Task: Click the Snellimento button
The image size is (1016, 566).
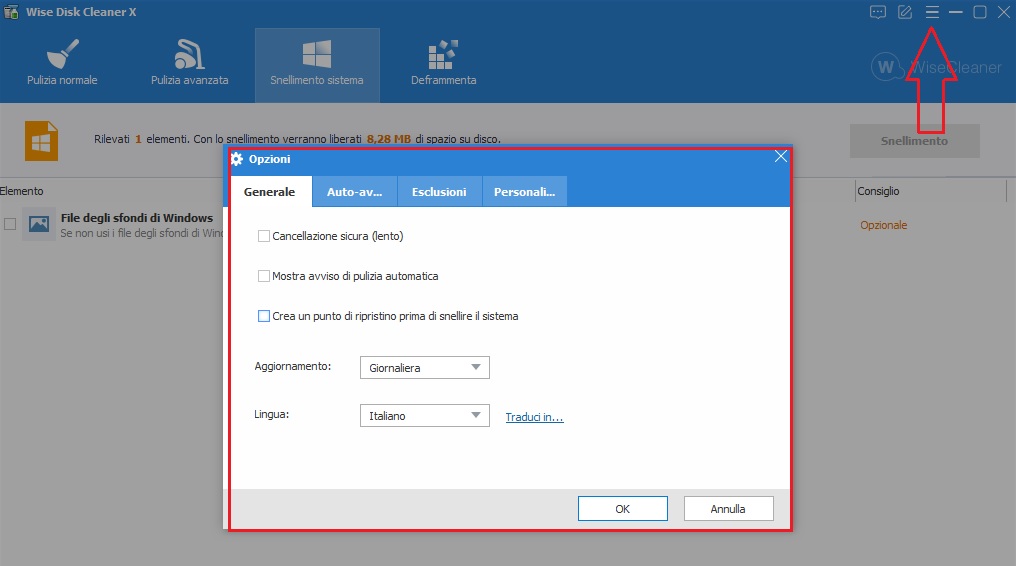Action: pyautogui.click(x=914, y=141)
